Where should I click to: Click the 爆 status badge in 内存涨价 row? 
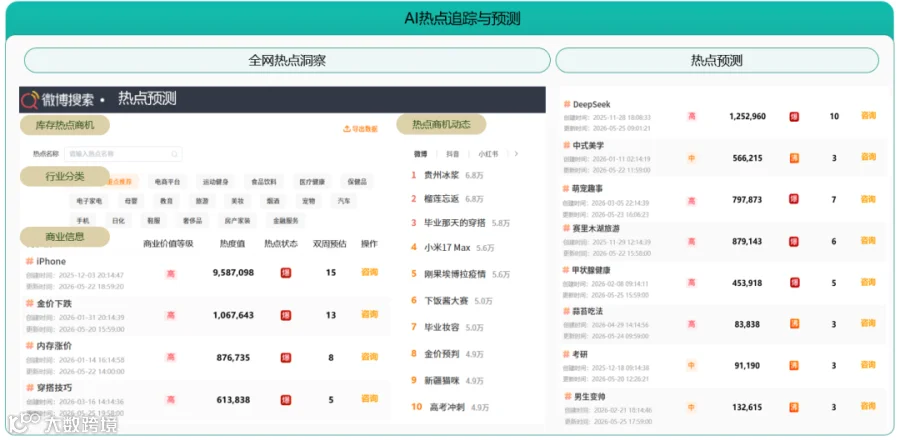pyautogui.click(x=286, y=358)
